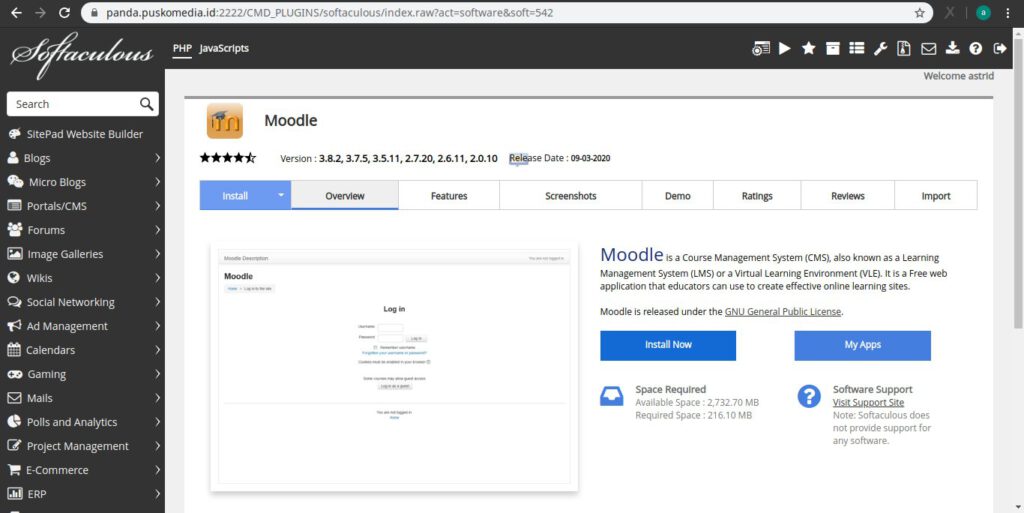Expand Project Management category
The height and width of the screenshot is (513, 1024).
(82, 446)
